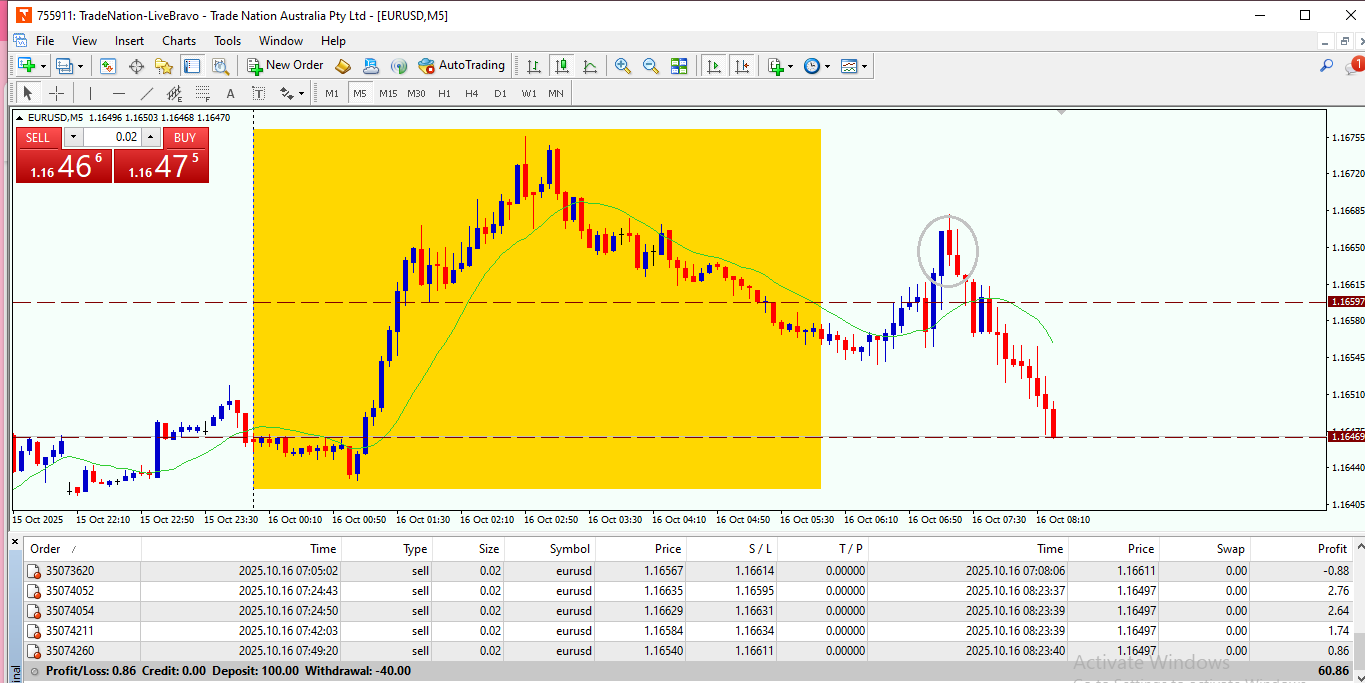This screenshot has height=683, width=1365.
Task: Expand the Templates dropdown arrow
Action: coord(864,66)
